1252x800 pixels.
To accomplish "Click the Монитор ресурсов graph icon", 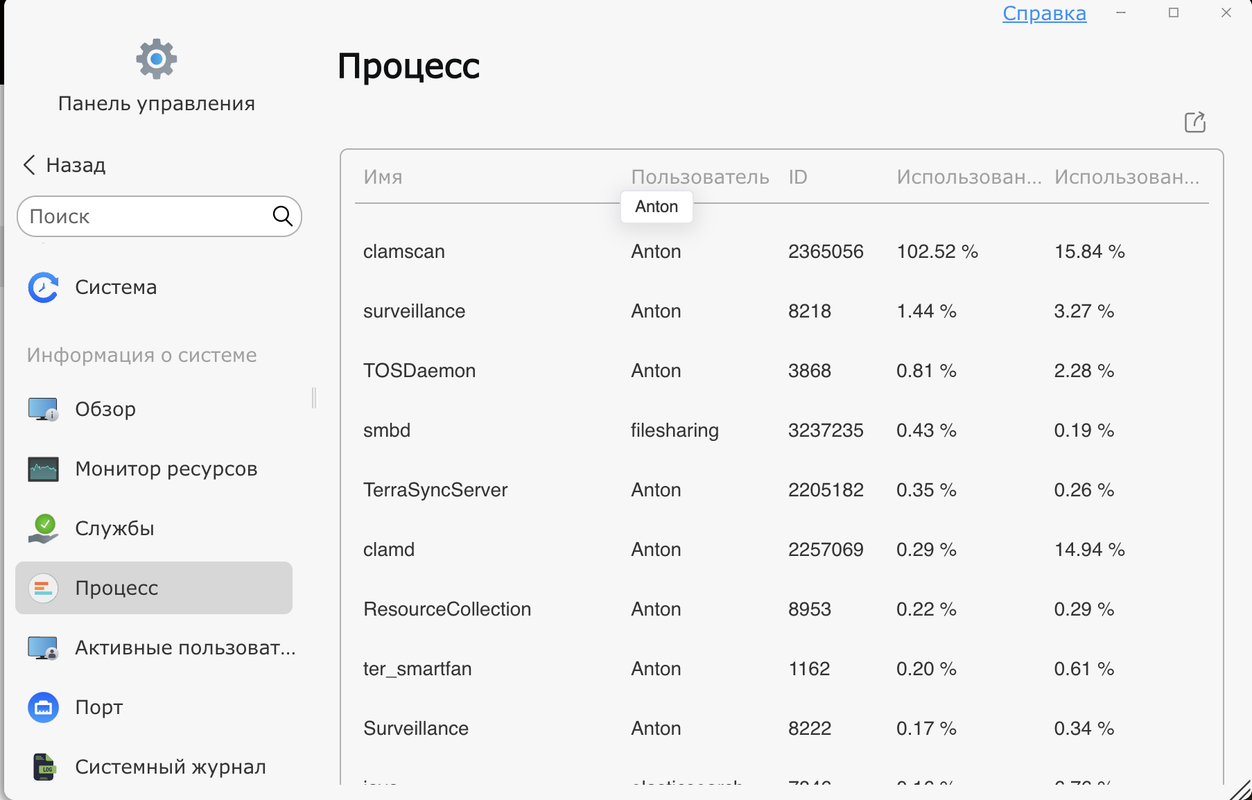I will coord(43,469).
